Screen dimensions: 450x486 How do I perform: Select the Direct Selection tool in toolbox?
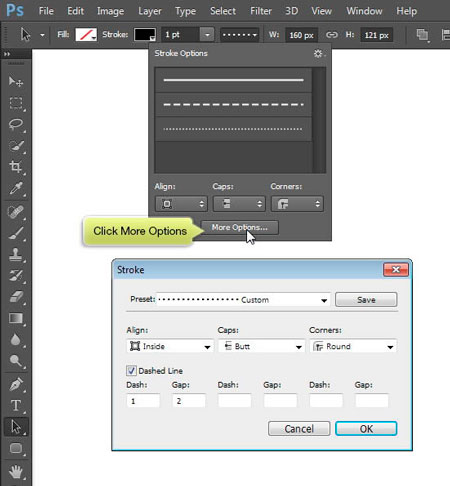[16, 427]
